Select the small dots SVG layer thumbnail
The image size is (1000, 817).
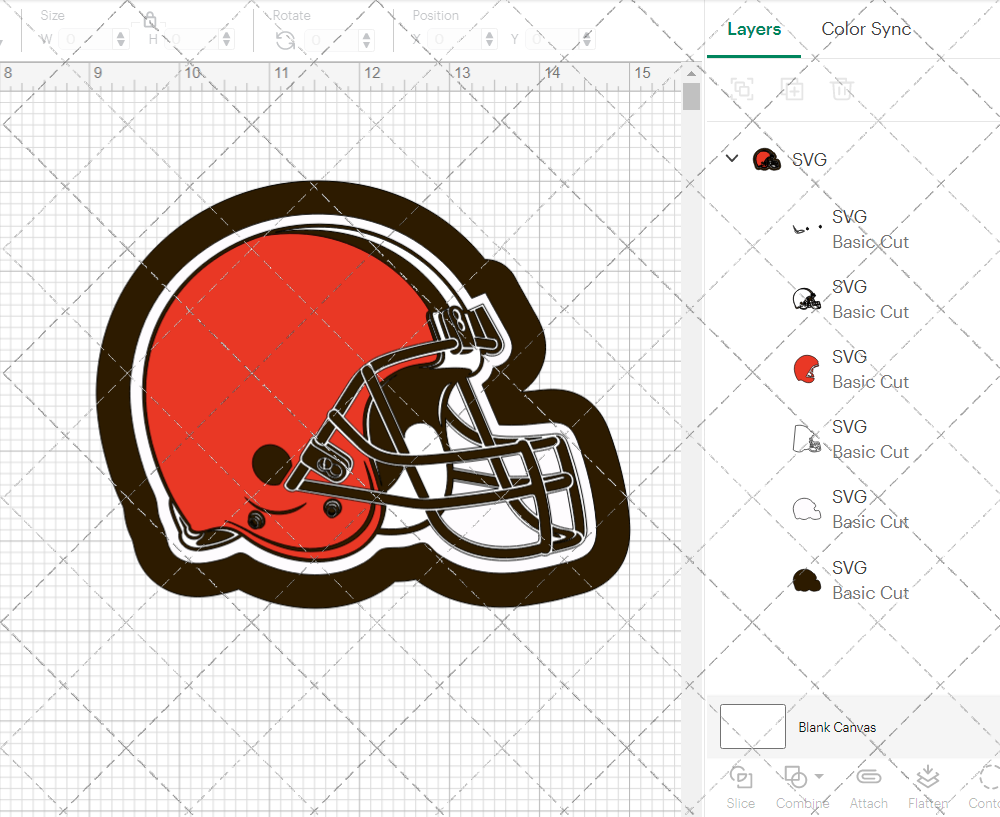coord(807,228)
